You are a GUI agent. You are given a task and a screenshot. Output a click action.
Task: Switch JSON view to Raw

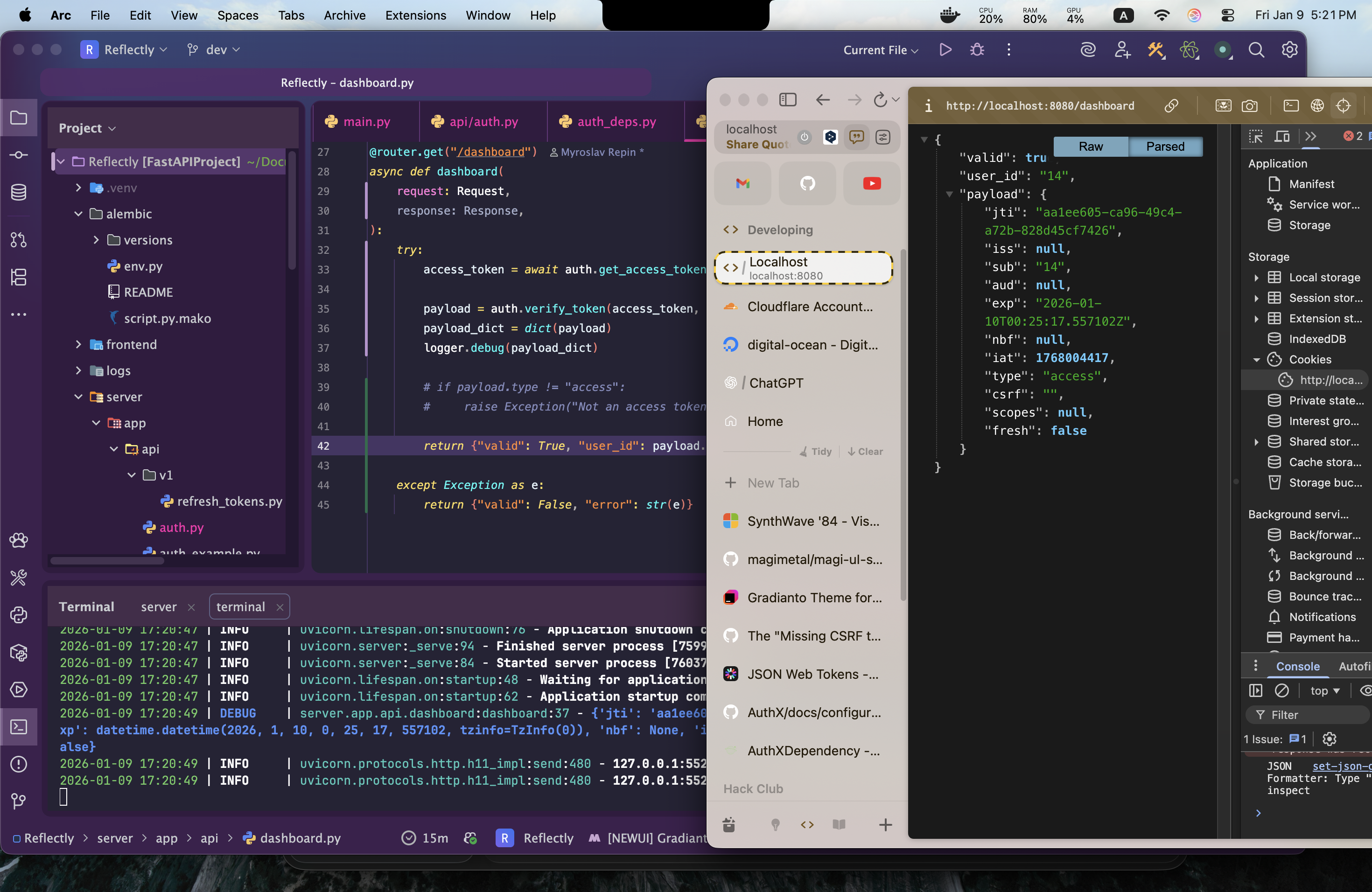click(x=1090, y=146)
